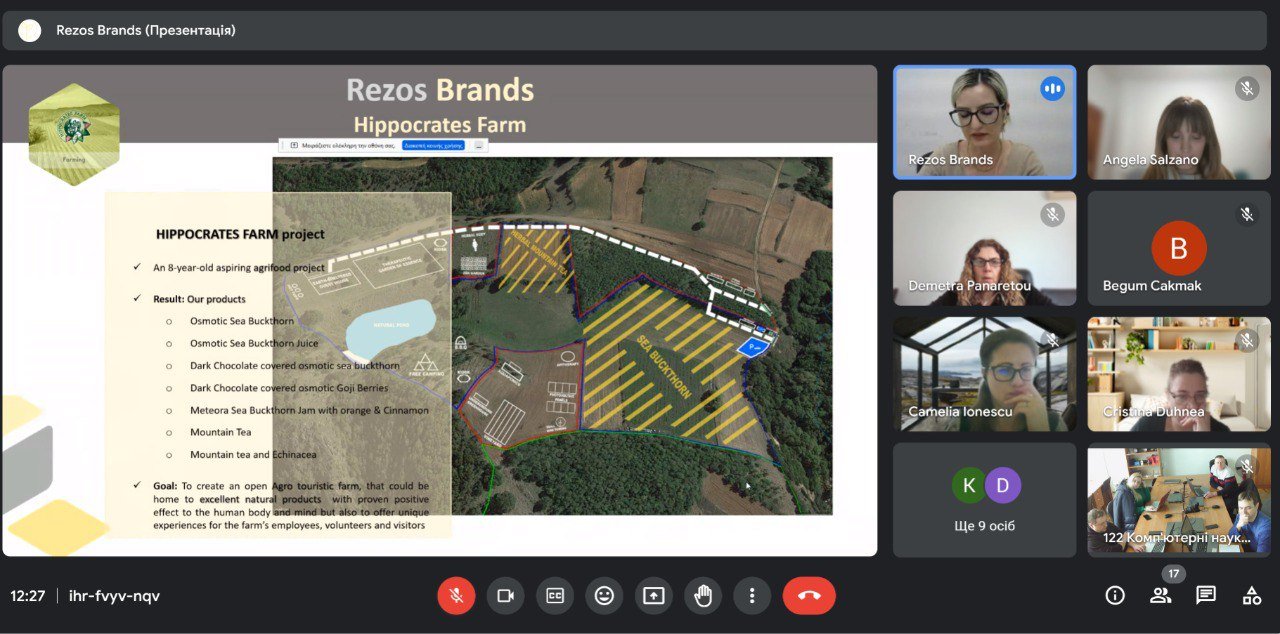Image resolution: width=1280 pixels, height=634 pixels.
Task: Click the 'Hippocrates Farm' slide subtitle
Action: 440,125
